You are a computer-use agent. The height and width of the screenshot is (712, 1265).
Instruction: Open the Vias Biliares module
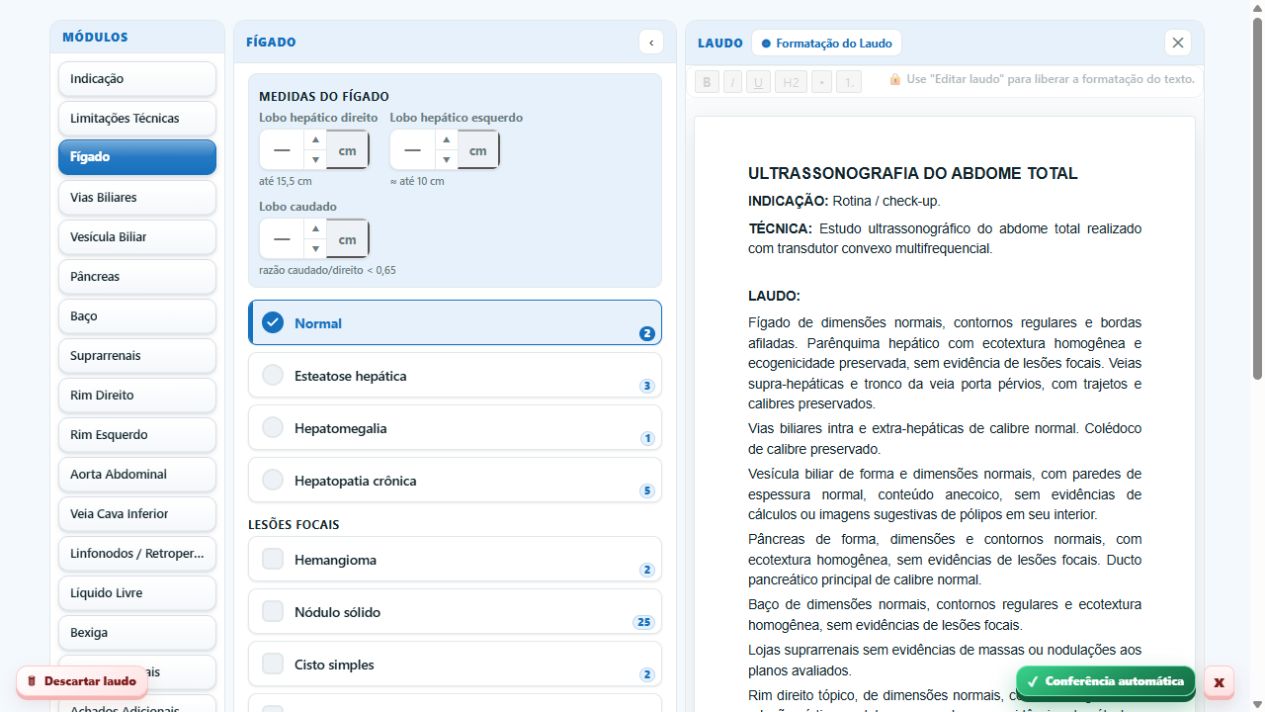click(137, 197)
